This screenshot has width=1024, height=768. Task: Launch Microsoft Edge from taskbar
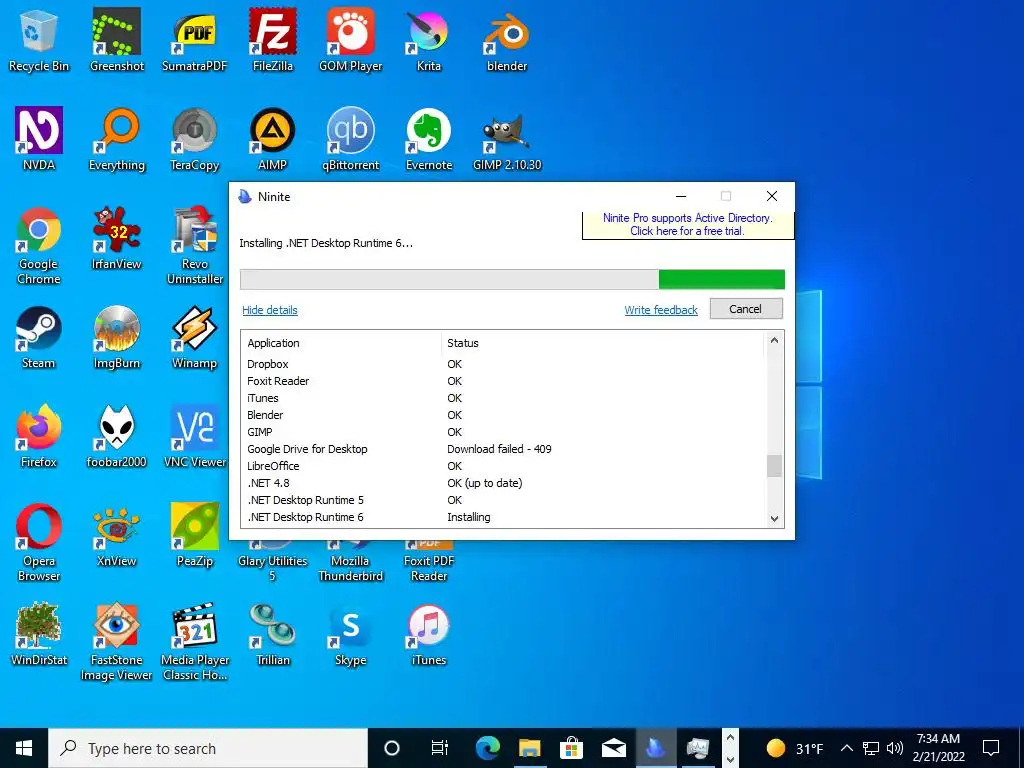[487, 748]
